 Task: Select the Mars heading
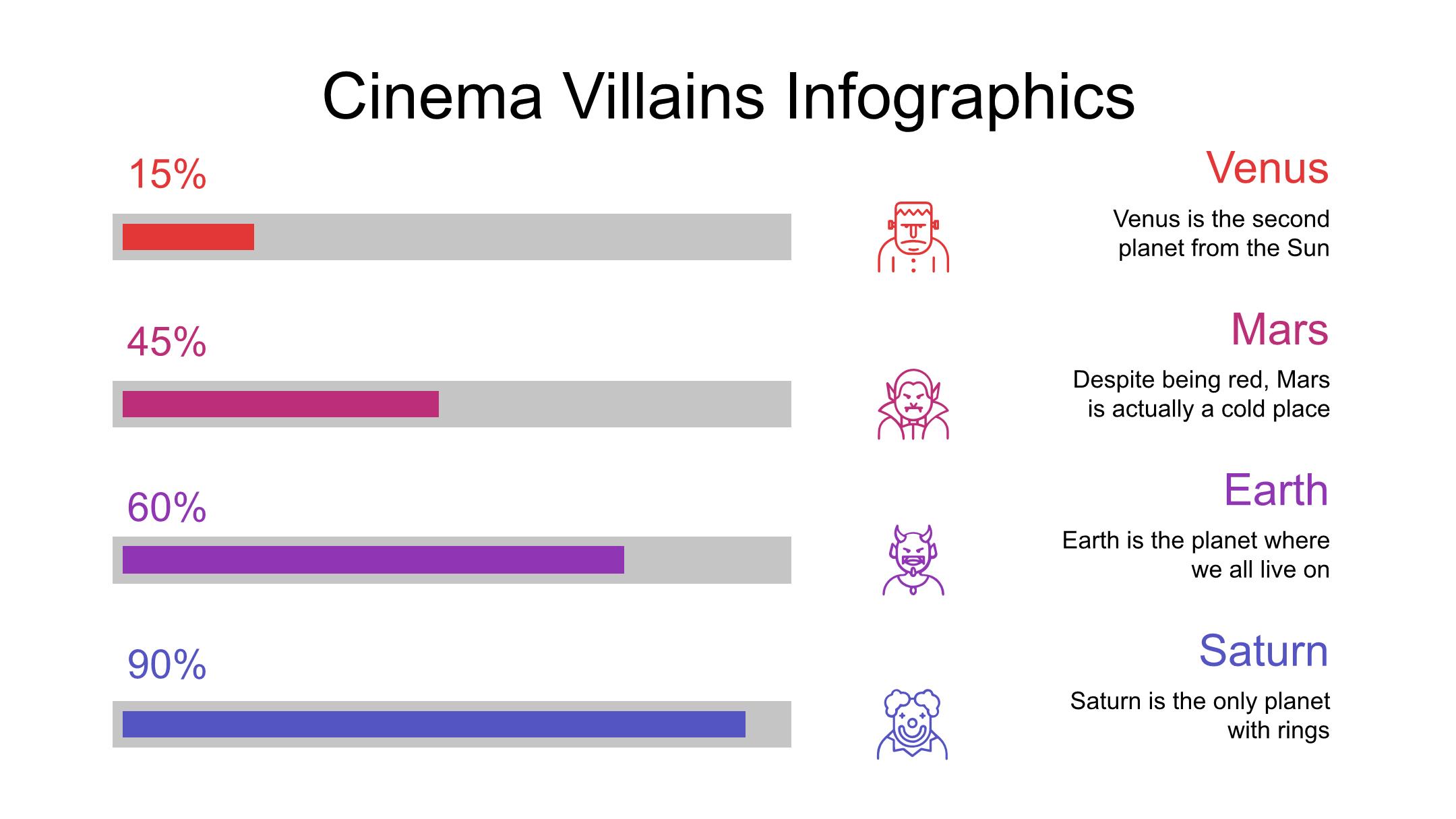coord(1279,330)
